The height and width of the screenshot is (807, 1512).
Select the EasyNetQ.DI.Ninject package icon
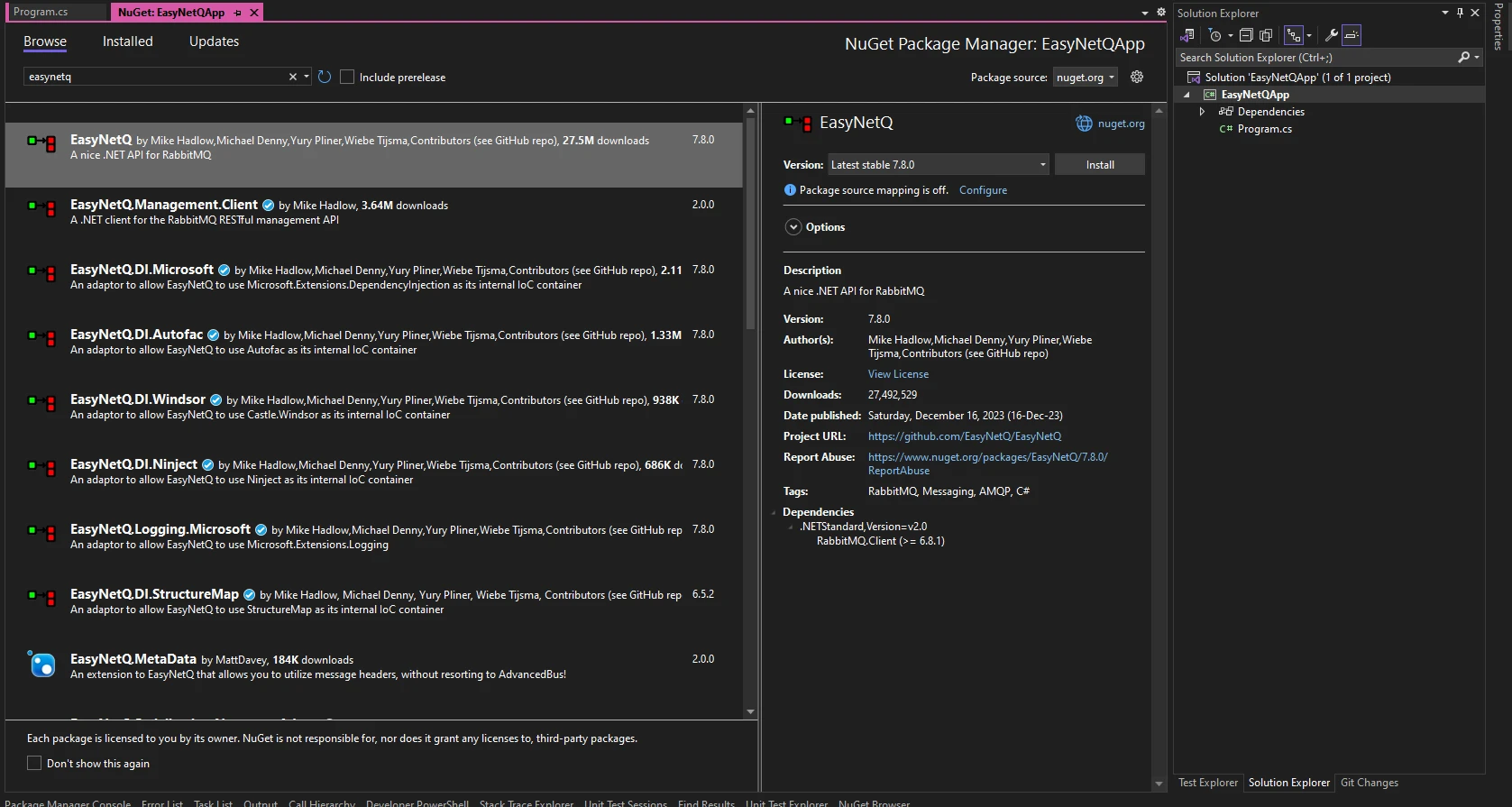(42, 468)
